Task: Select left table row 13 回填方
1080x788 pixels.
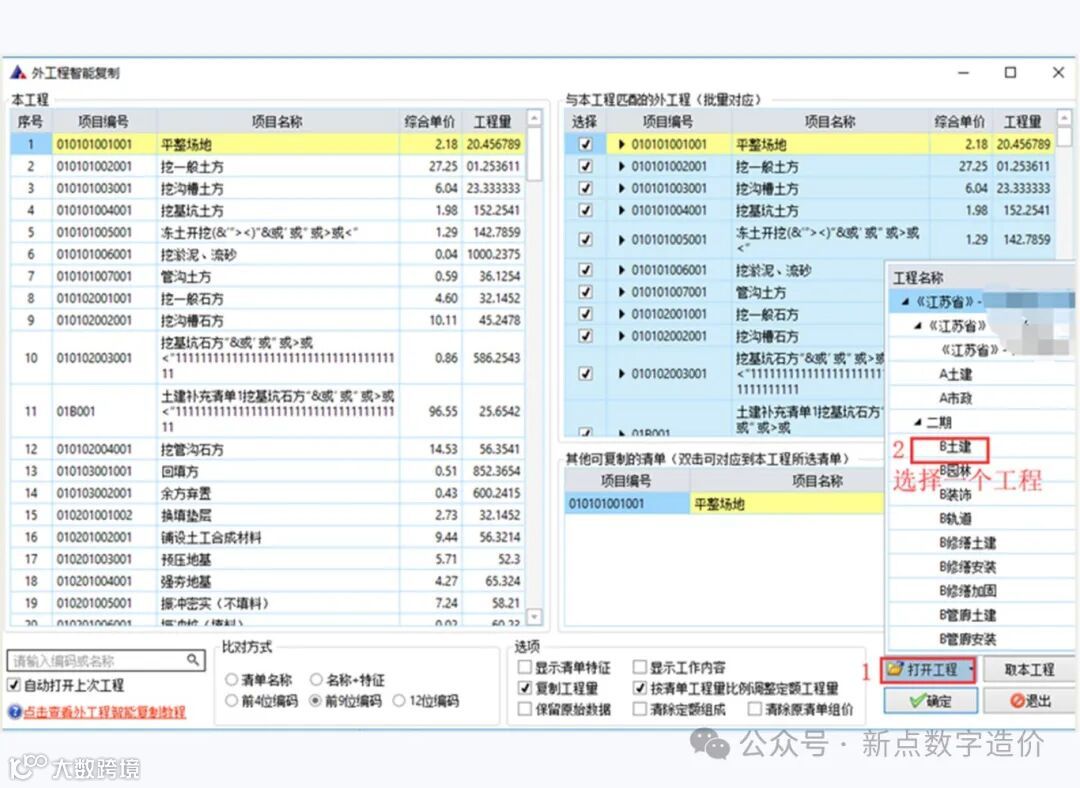Action: (267, 471)
